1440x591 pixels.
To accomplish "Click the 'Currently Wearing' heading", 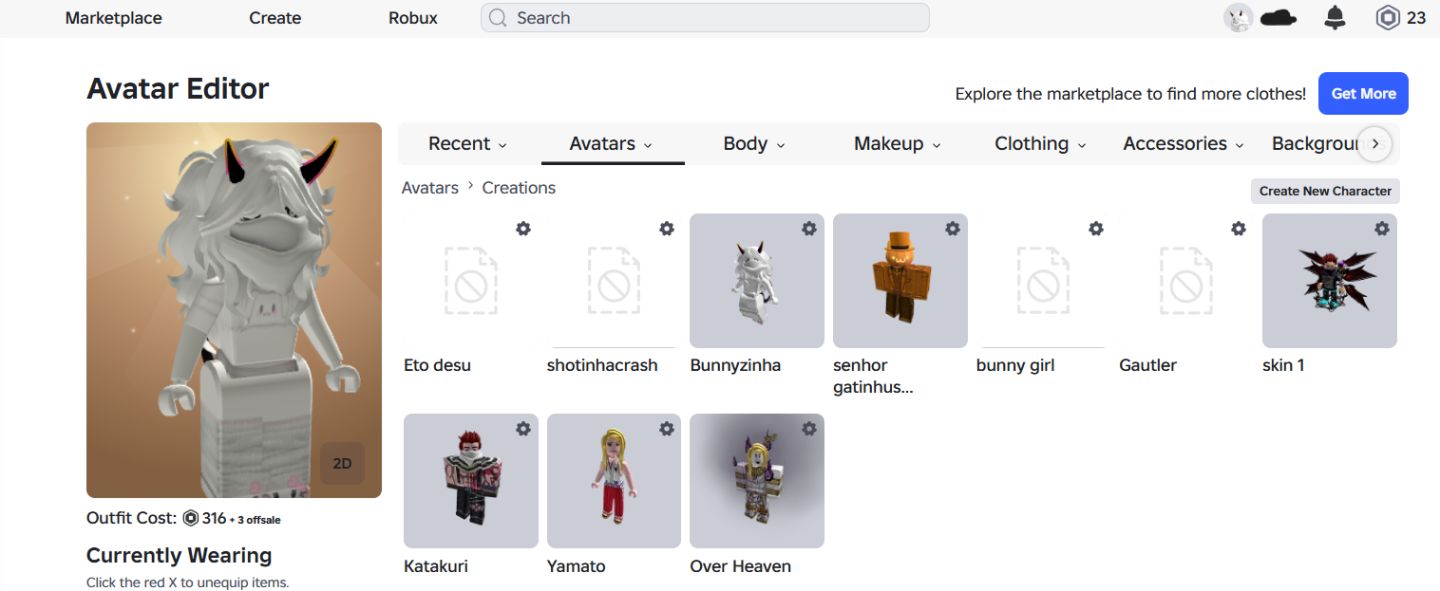I will click(179, 555).
